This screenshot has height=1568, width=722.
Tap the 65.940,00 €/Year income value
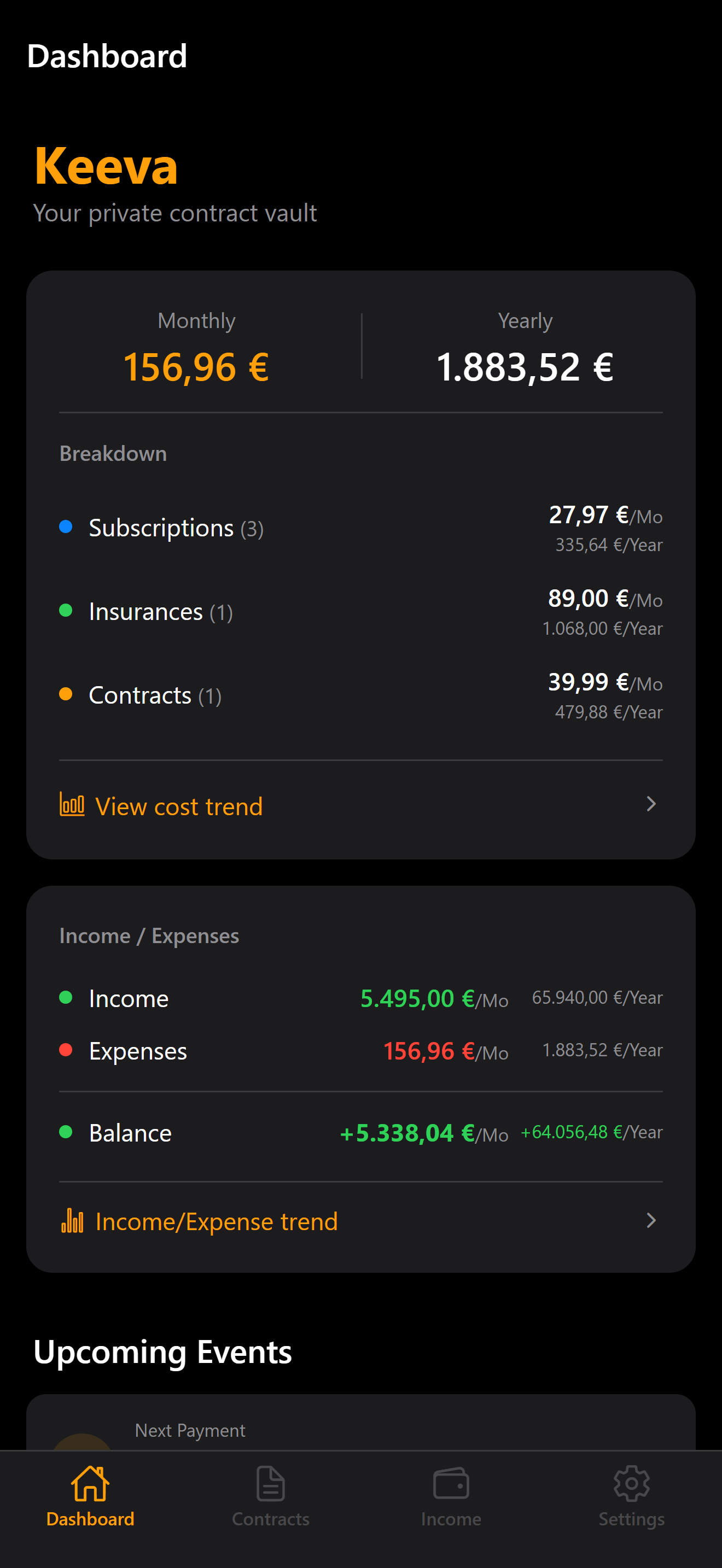[597, 998]
